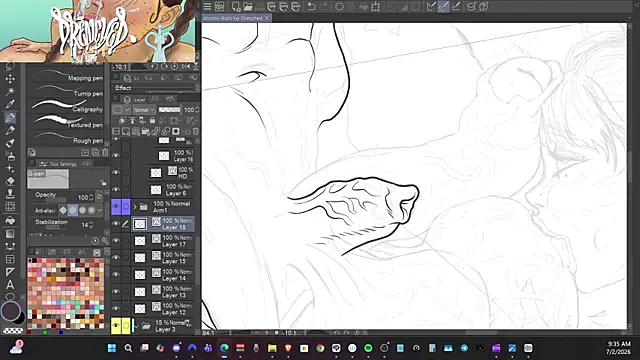Hide Layer 13 with the eye icon
The image size is (640, 360).
[x=116, y=292]
